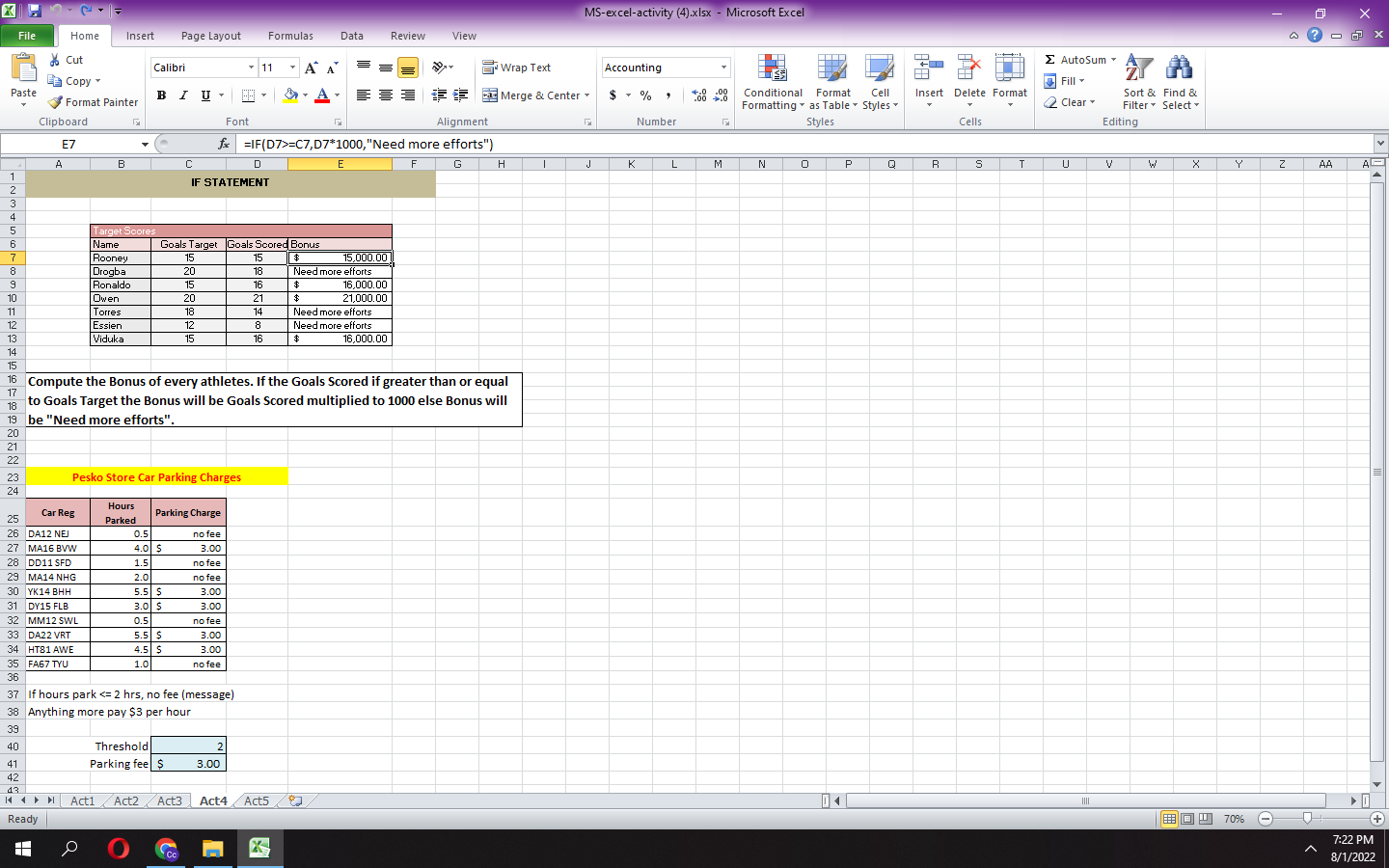The image size is (1389, 868).
Task: Zoom out with the minus button
Action: click(x=1266, y=819)
